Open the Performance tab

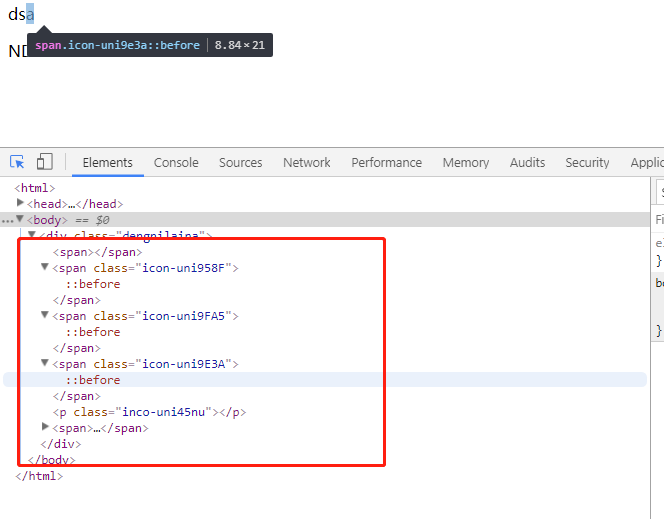387,163
